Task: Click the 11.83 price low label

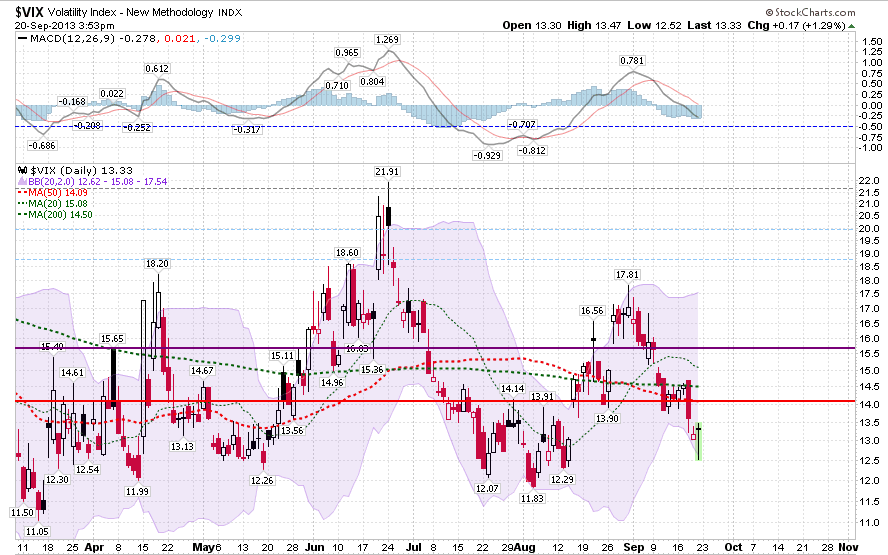Action: (532, 498)
